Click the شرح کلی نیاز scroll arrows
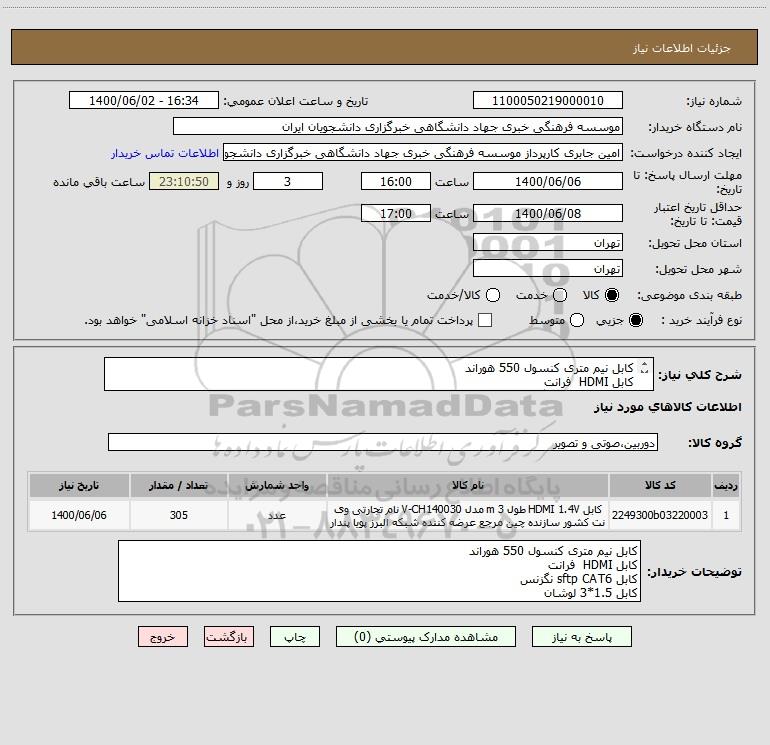This screenshot has height=745, width=770. point(645,367)
